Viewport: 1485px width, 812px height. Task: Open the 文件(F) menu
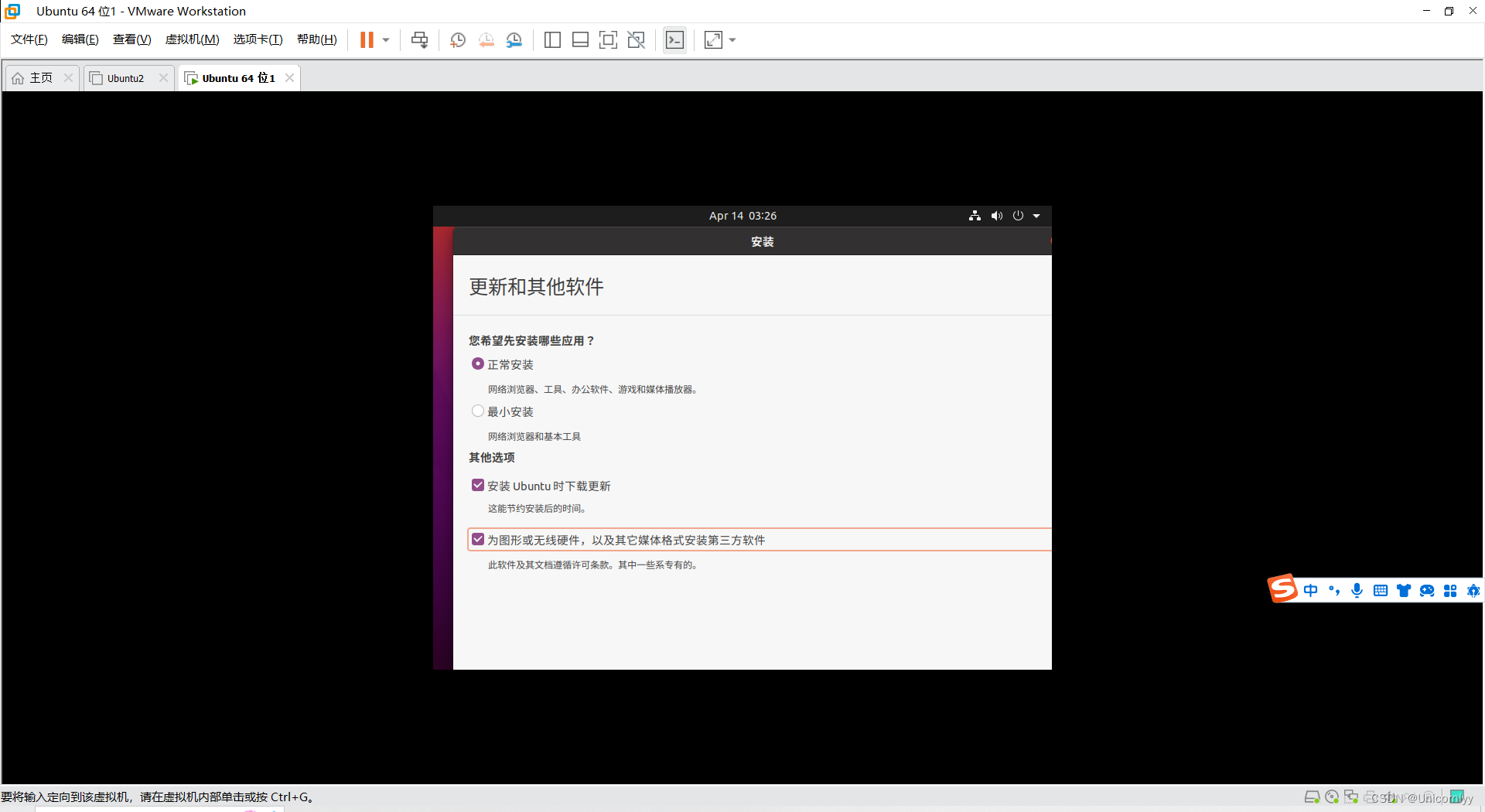click(29, 39)
